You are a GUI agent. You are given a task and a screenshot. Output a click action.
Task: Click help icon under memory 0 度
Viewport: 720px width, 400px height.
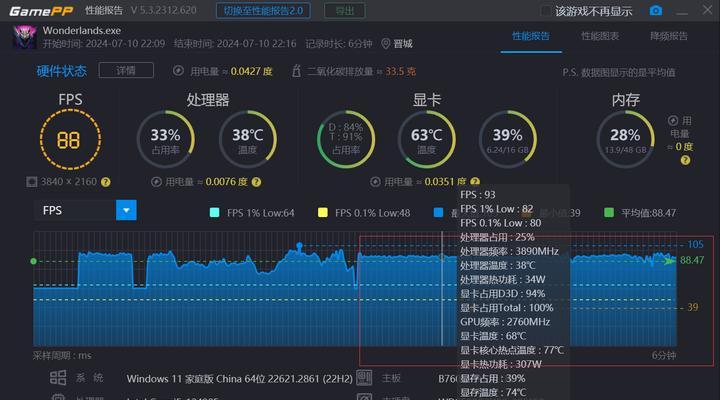click(x=685, y=160)
